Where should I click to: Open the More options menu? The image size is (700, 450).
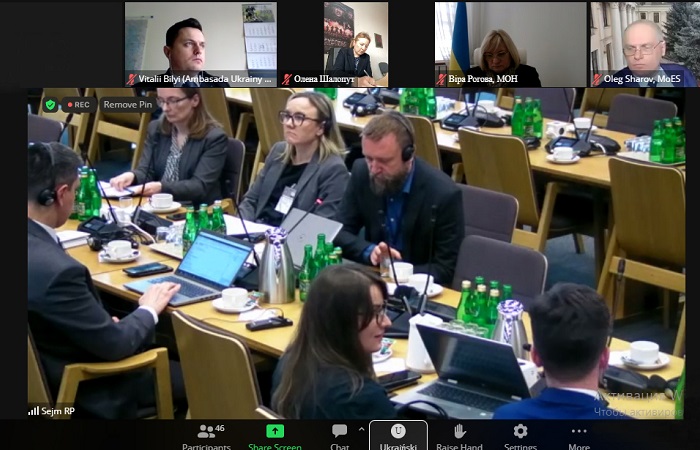(x=579, y=437)
